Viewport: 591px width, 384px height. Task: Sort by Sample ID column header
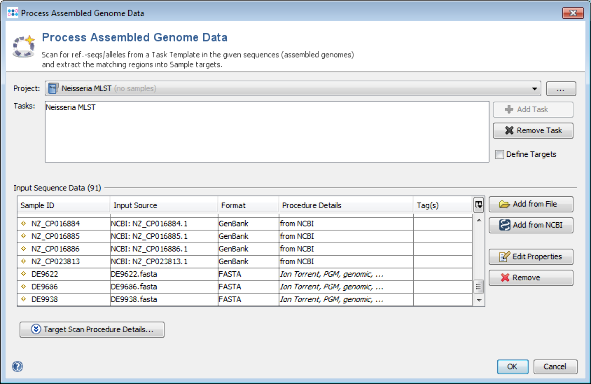pos(64,205)
